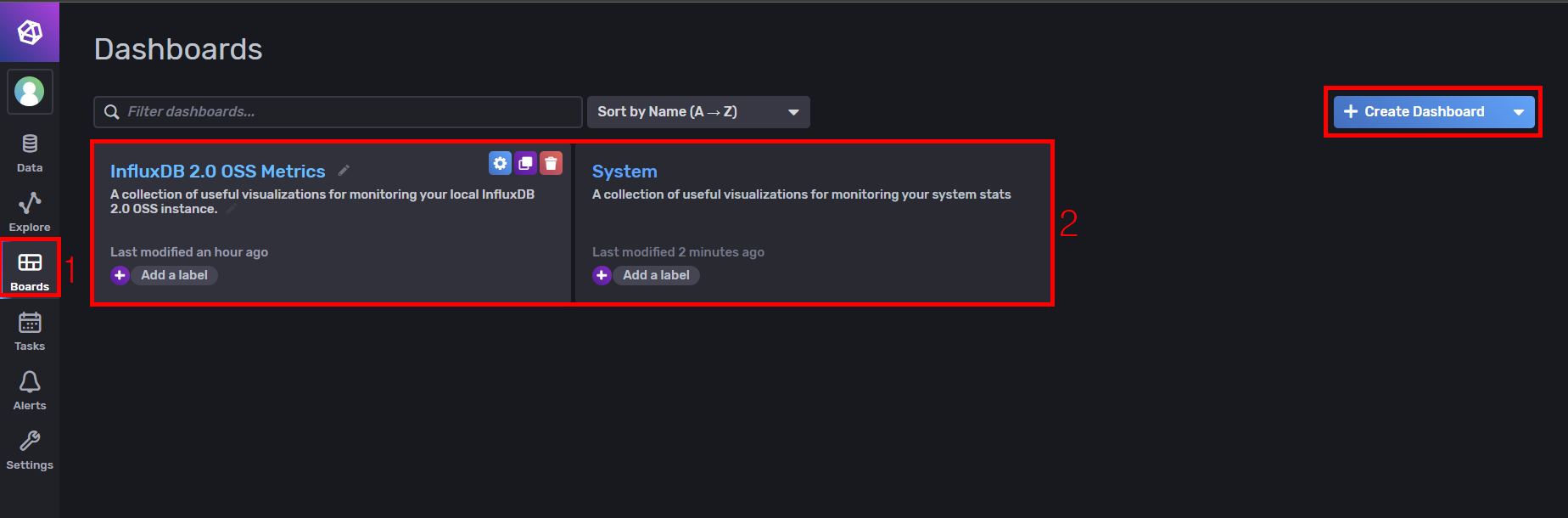Select the Boards sidebar item
The width and height of the screenshot is (1568, 518).
point(30,273)
